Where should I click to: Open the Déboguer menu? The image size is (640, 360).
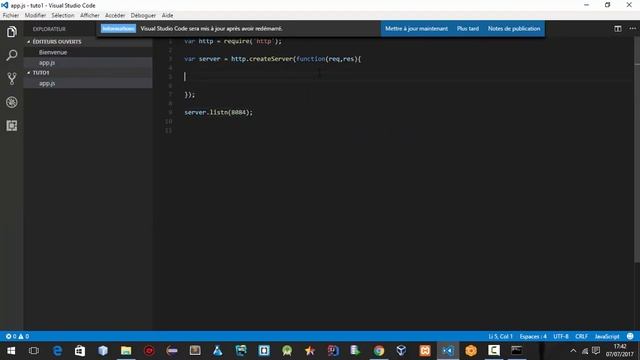pos(143,16)
